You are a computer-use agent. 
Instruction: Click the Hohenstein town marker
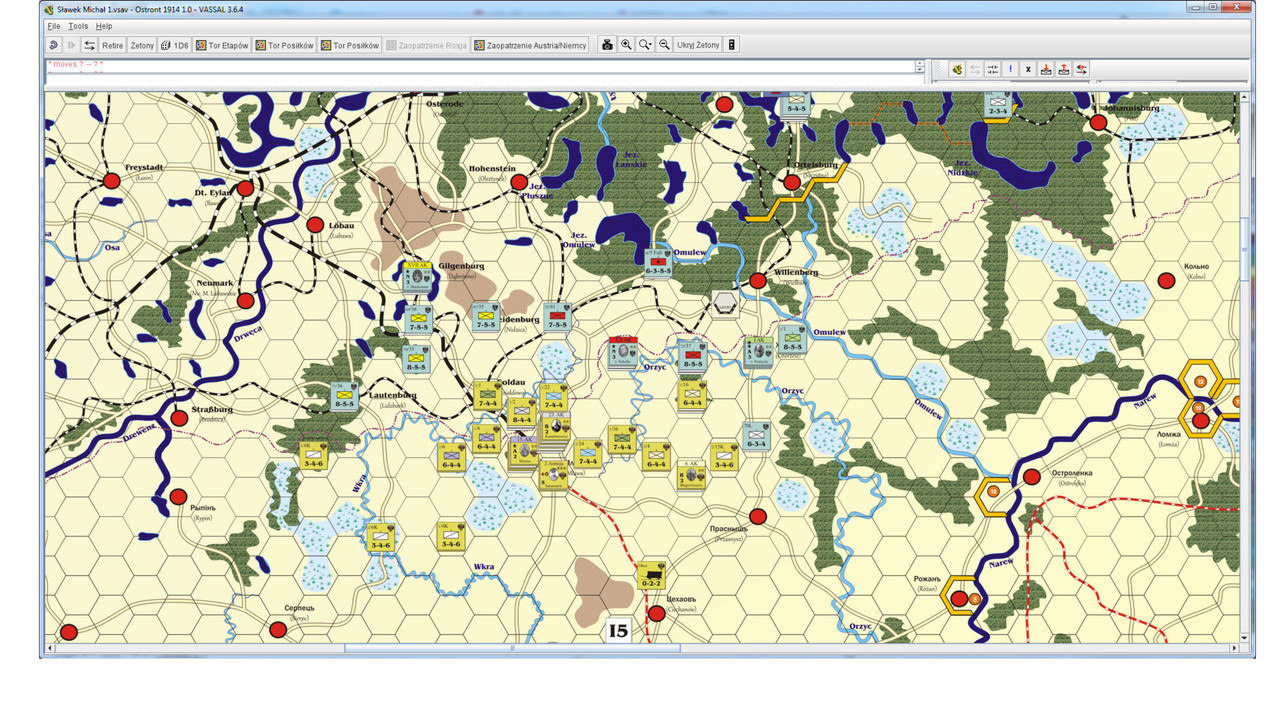click(519, 183)
